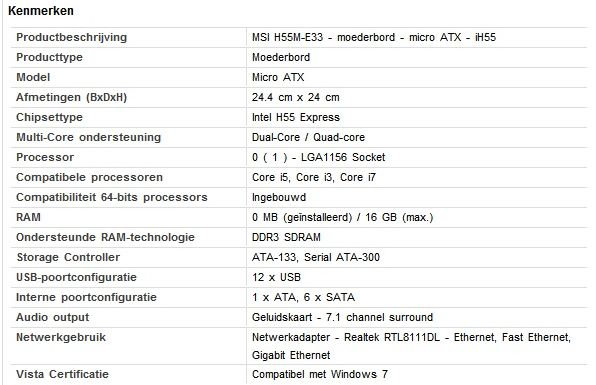This screenshot has height=385, width=596.
Task: Select the Productbeschrijving row label
Action: pyautogui.click(x=71, y=37)
